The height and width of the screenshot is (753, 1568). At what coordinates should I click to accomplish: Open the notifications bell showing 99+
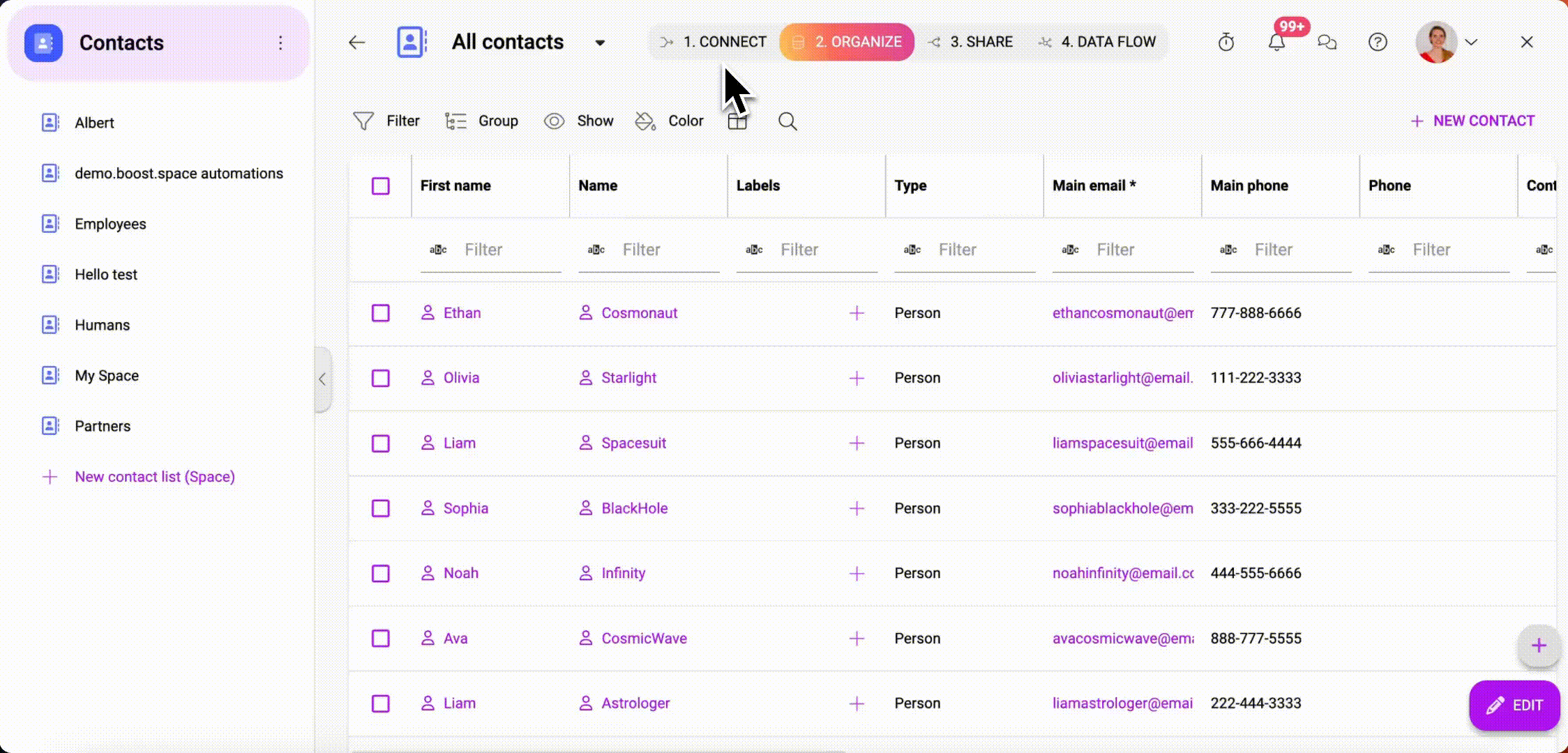pos(1276,43)
